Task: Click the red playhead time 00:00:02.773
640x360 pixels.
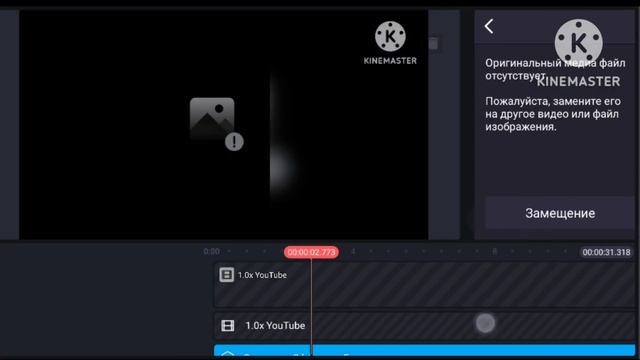Action: pyautogui.click(x=311, y=252)
